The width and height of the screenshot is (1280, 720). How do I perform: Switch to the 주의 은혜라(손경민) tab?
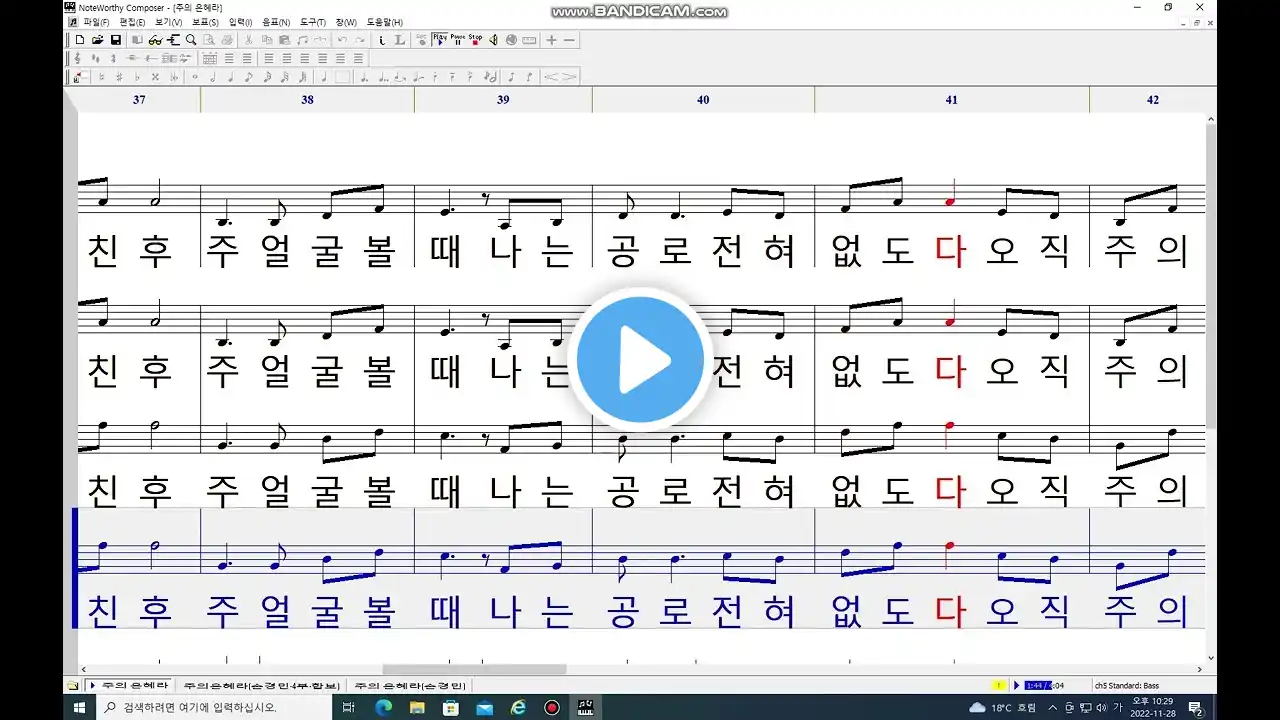410,686
